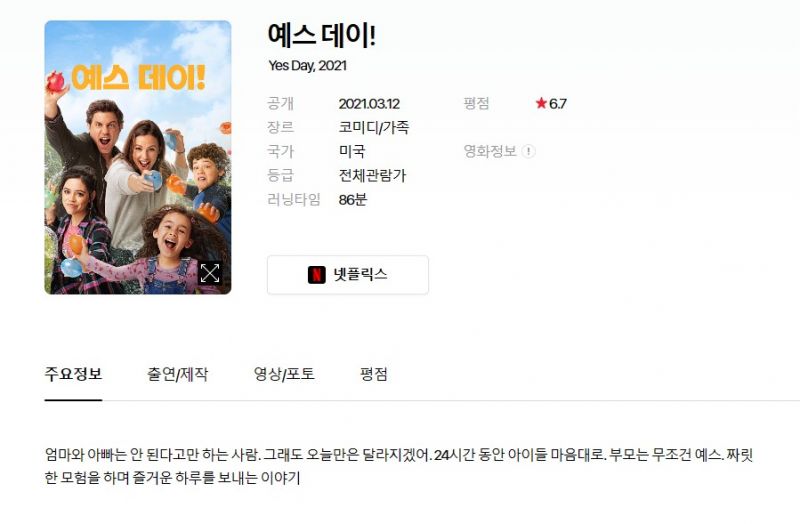This screenshot has height=524, width=800.
Task: Click the Yes Day movie poster thumbnail
Action: [138, 157]
